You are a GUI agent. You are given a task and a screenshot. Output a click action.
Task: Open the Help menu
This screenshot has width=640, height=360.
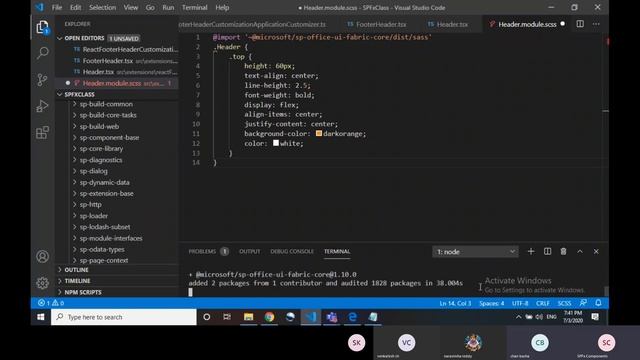coord(222,7)
